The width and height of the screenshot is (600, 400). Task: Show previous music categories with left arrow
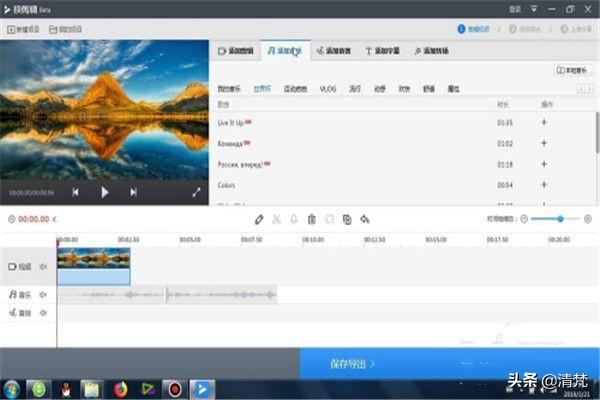[x=581, y=89]
